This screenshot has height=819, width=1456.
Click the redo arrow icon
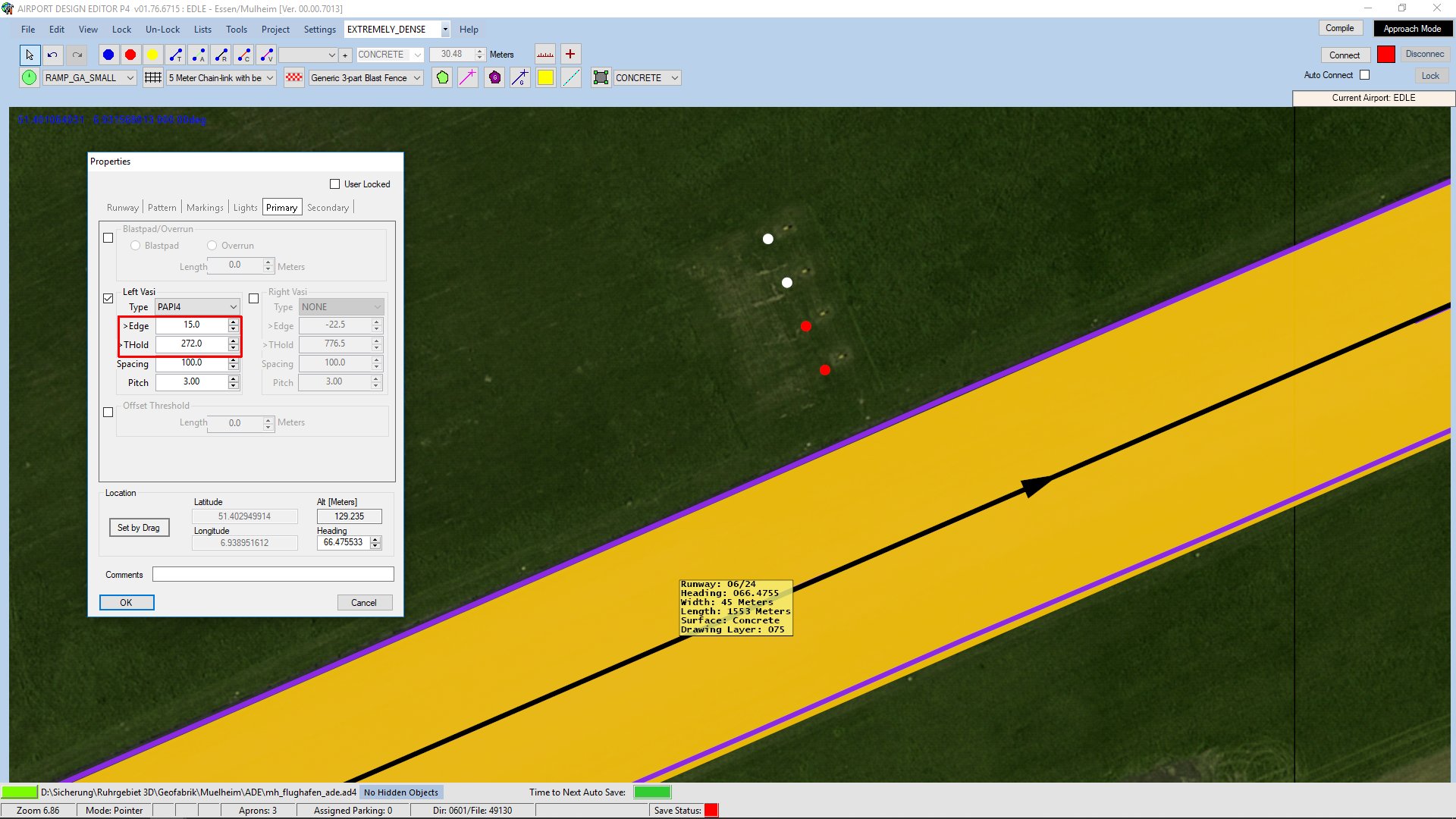tap(77, 55)
